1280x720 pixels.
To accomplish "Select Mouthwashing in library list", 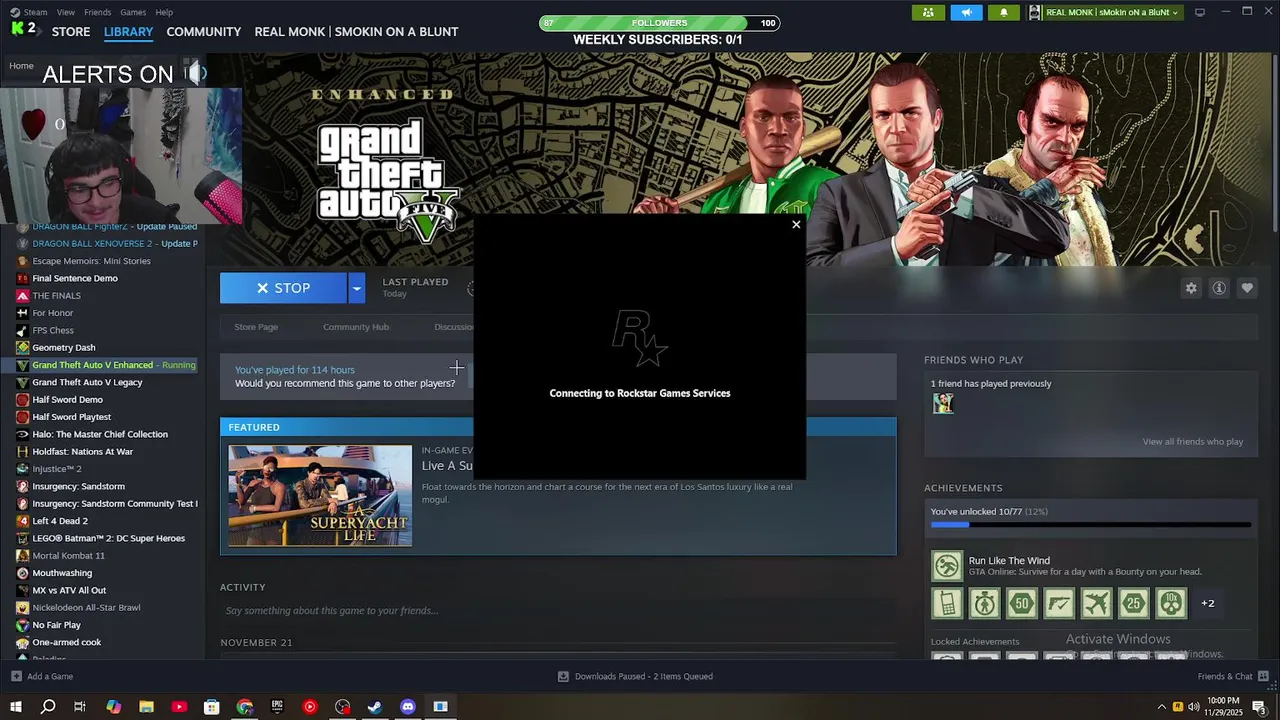I will pyautogui.click(x=62, y=573).
